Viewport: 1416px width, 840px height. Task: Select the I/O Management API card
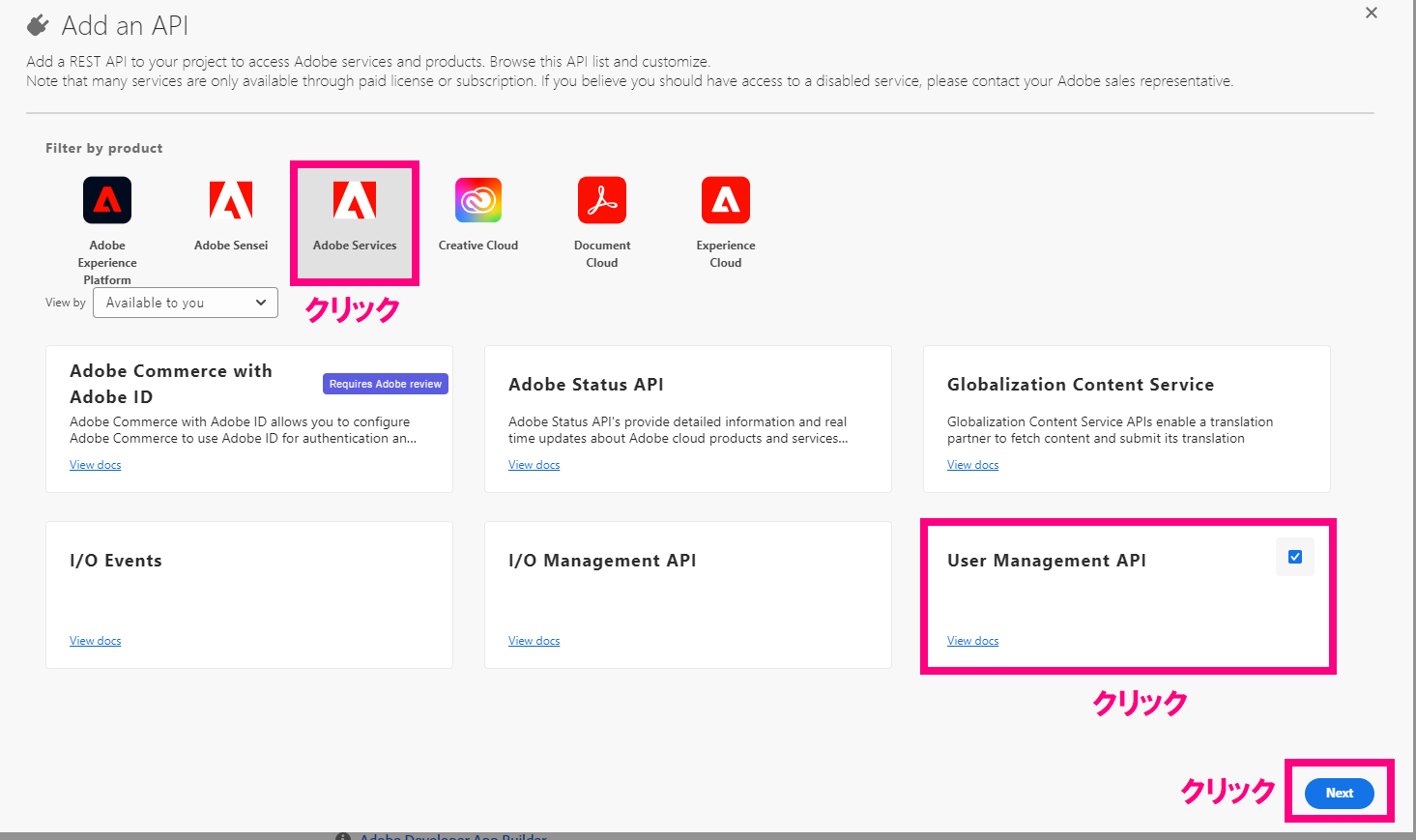688,595
